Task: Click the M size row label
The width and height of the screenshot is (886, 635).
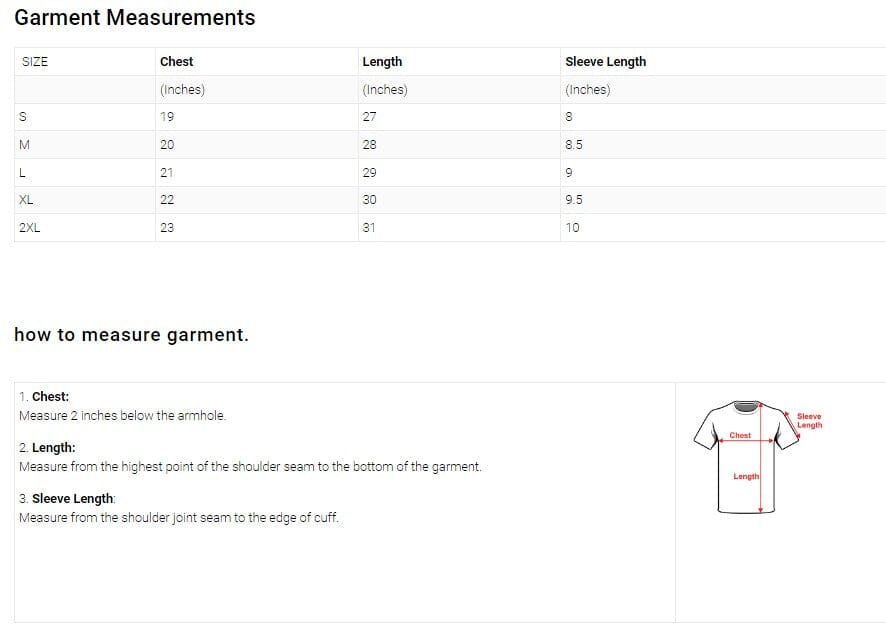Action: pos(24,144)
